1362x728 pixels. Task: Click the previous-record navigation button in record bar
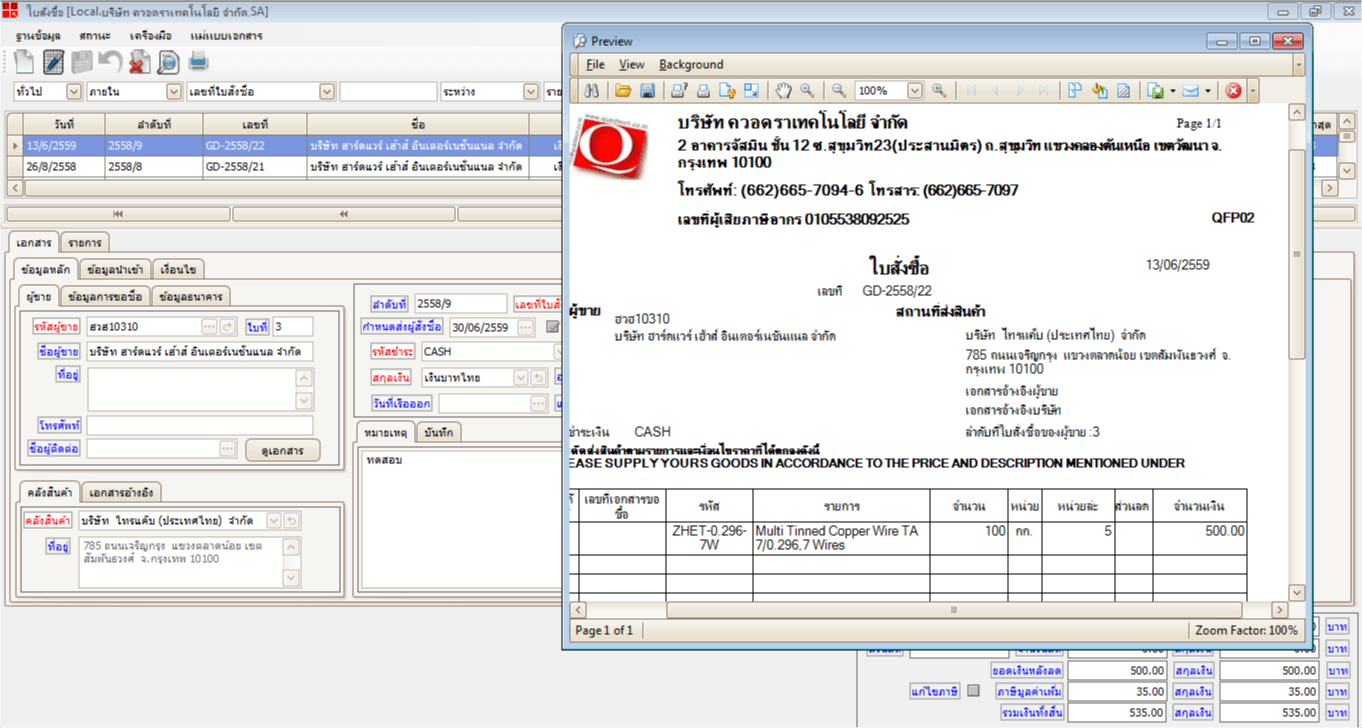343,214
